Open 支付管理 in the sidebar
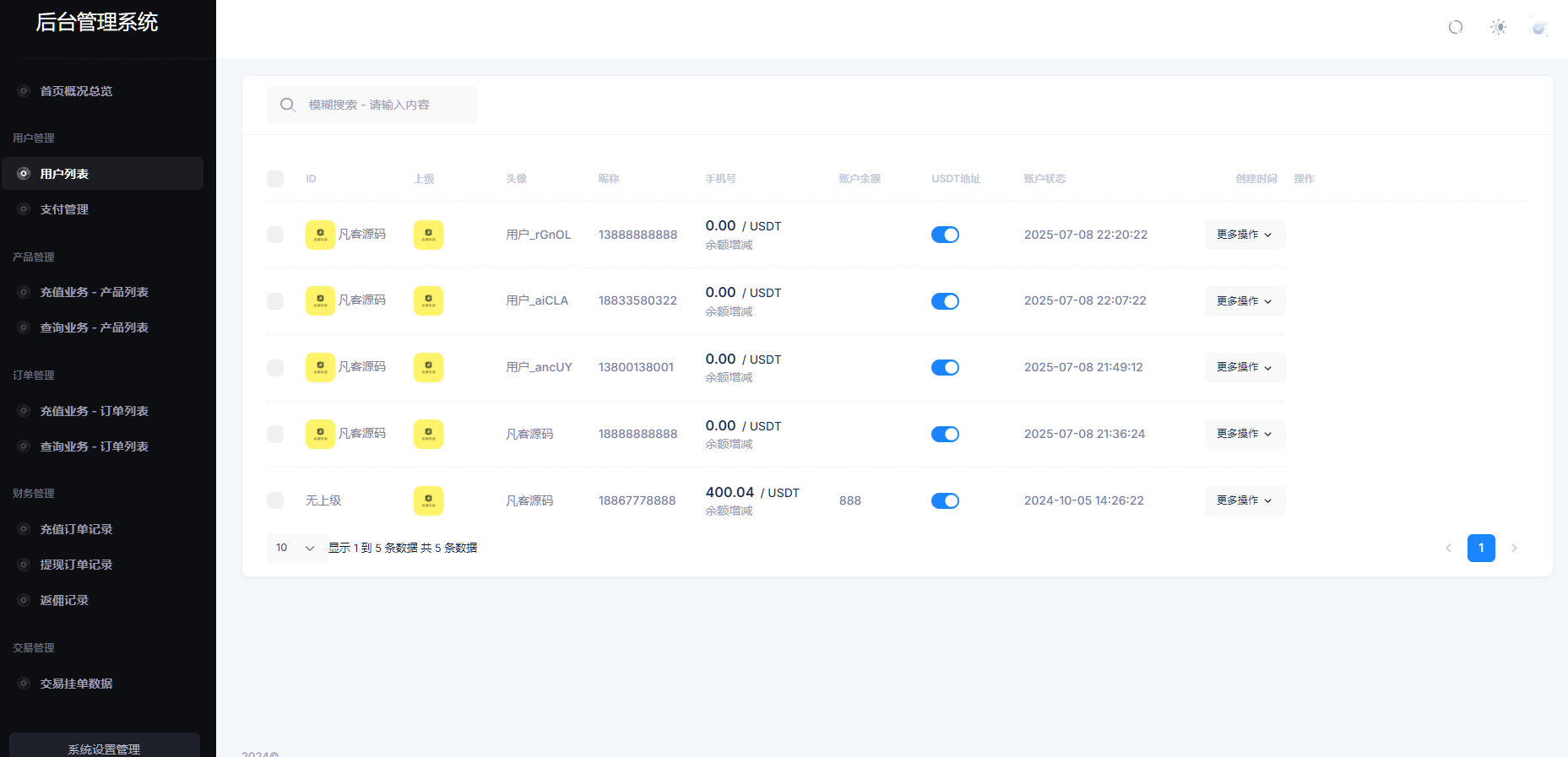1568x757 pixels. coord(64,209)
